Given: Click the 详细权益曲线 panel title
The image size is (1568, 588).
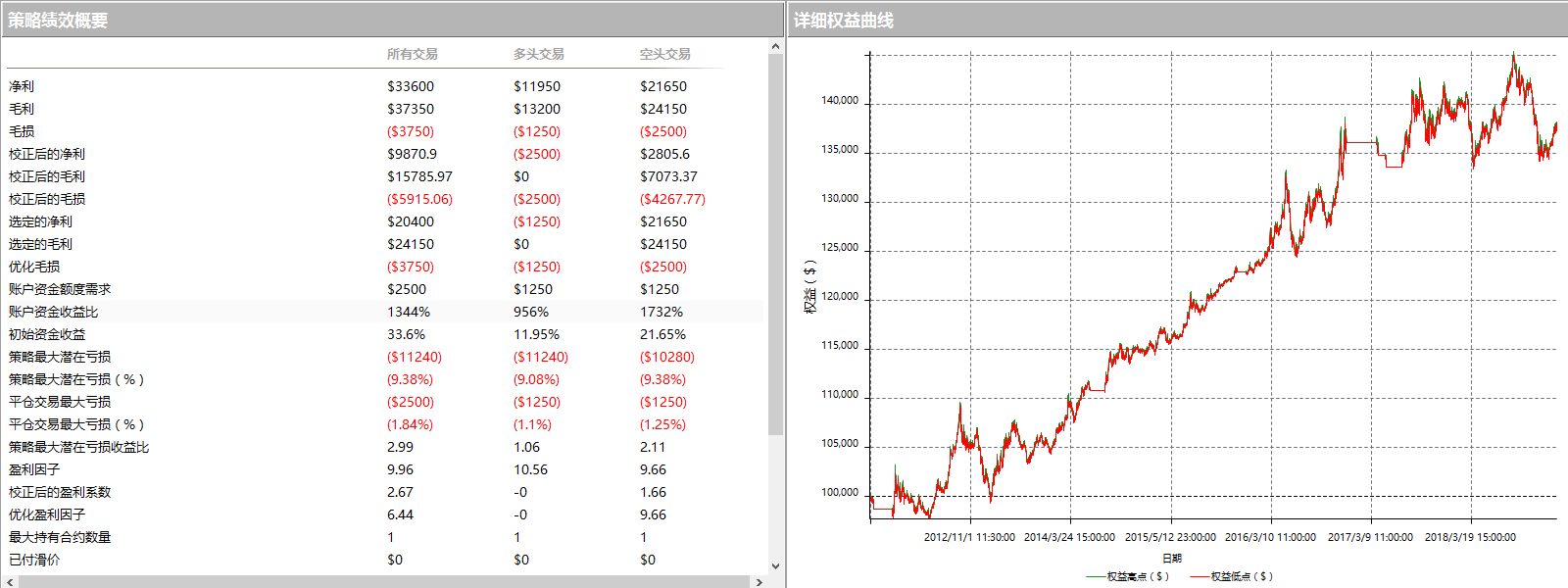Looking at the screenshot, I should (843, 21).
